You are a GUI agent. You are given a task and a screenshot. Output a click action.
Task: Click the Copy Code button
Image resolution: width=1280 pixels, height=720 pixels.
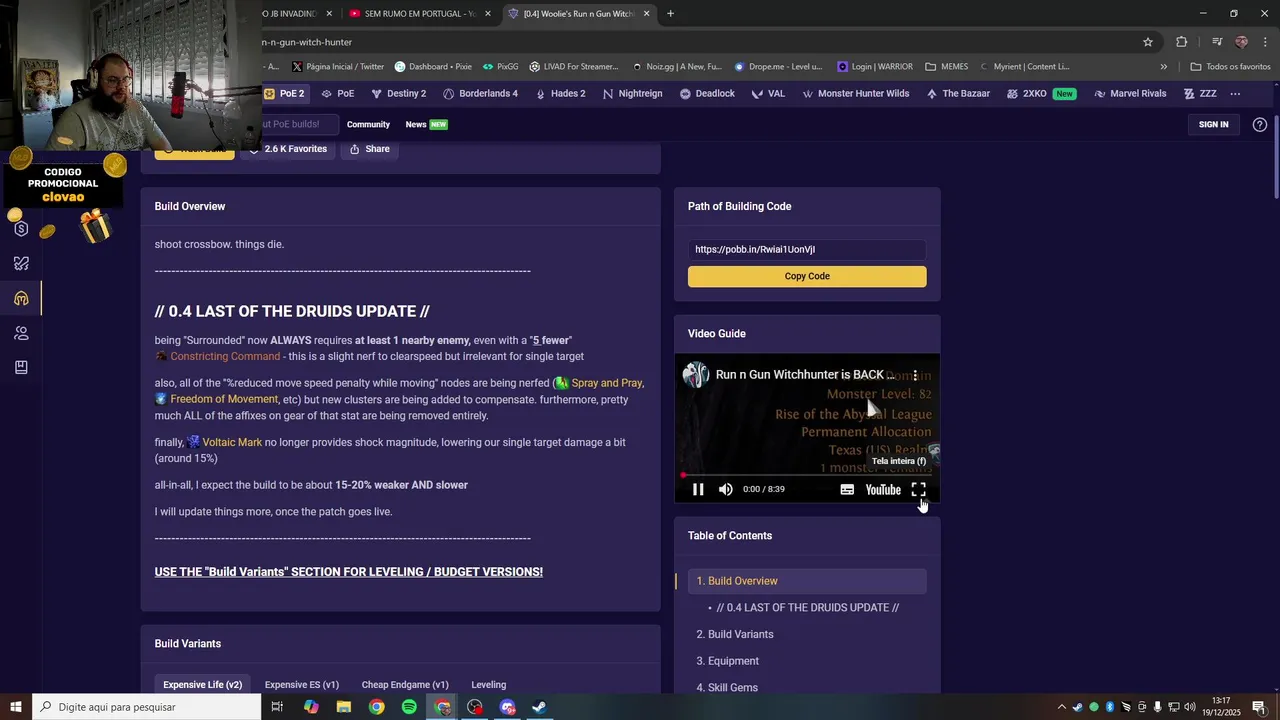coord(807,276)
